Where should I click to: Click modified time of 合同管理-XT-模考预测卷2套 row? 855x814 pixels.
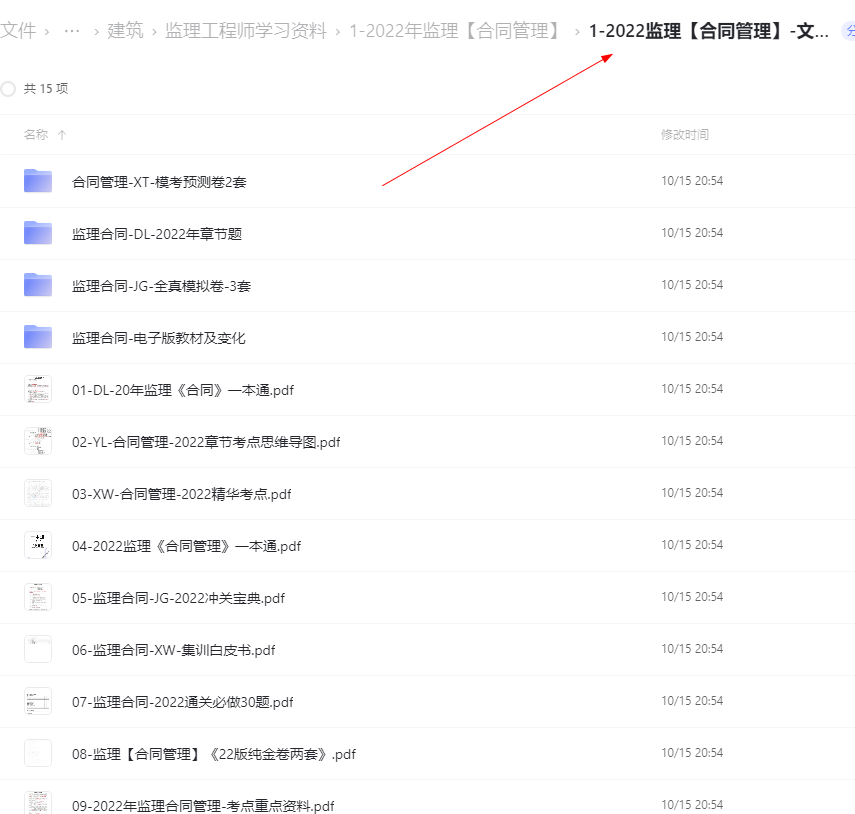(x=692, y=180)
